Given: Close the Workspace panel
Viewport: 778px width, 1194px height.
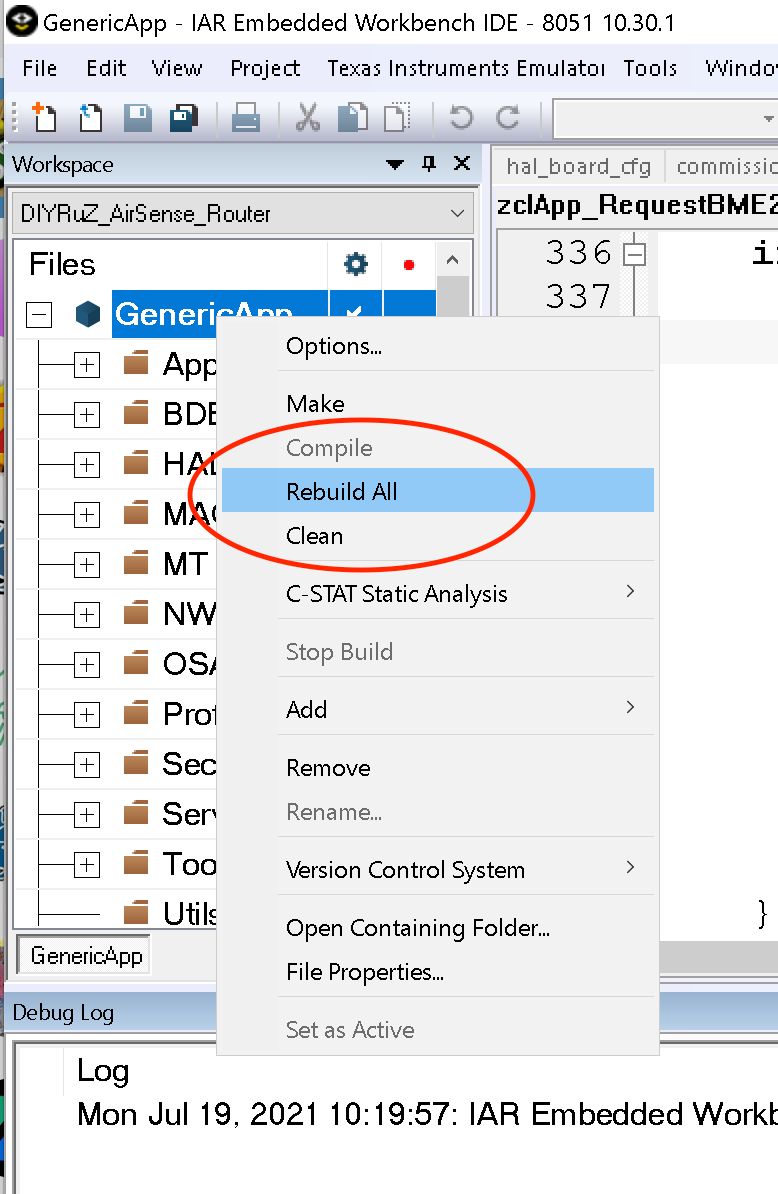Looking at the screenshot, I should coord(461,164).
